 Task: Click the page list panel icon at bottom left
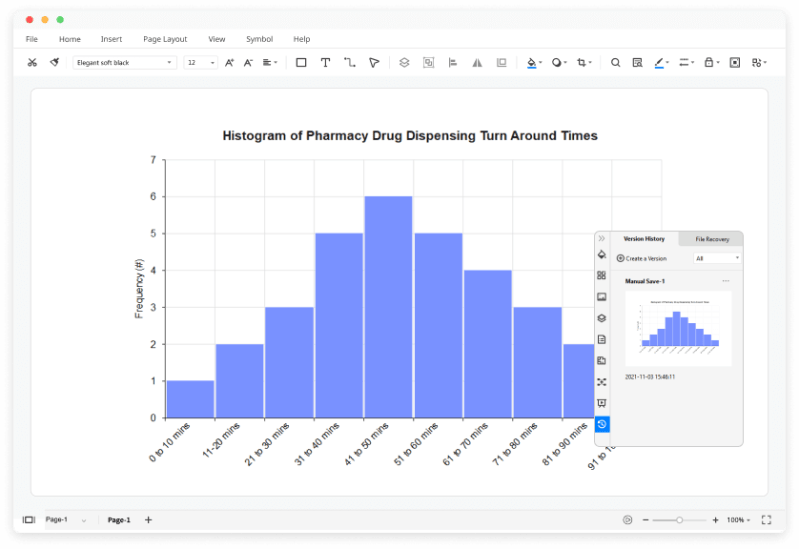(x=29, y=520)
